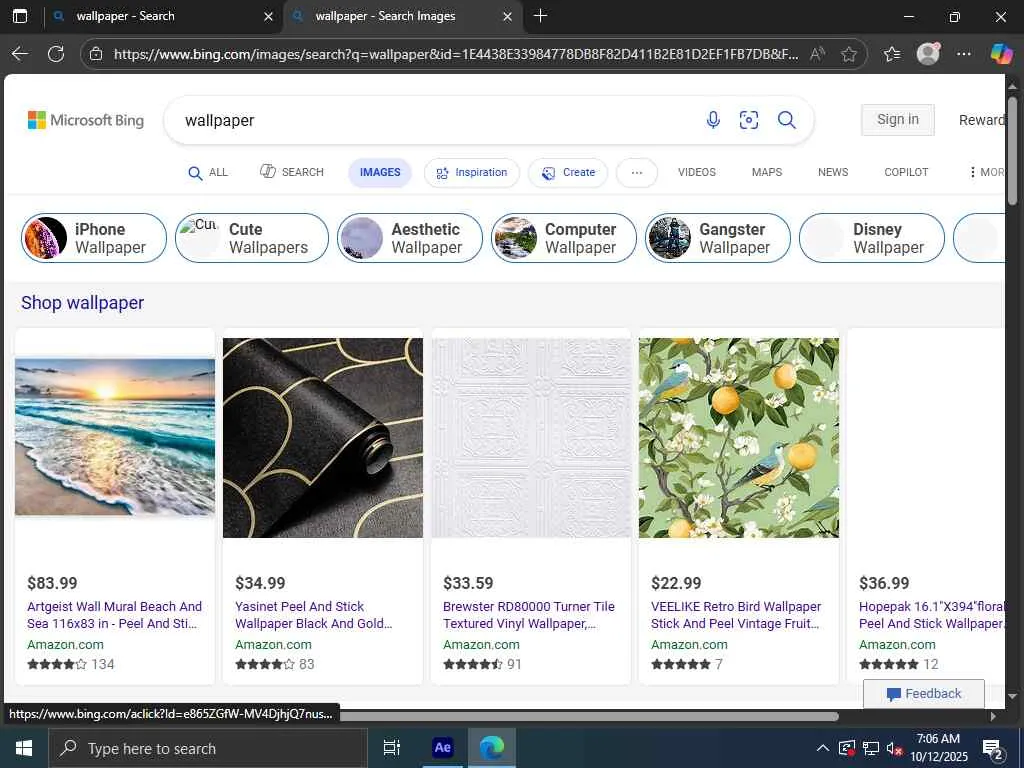Search using voice microphone icon
The image size is (1024, 768).
(x=713, y=120)
